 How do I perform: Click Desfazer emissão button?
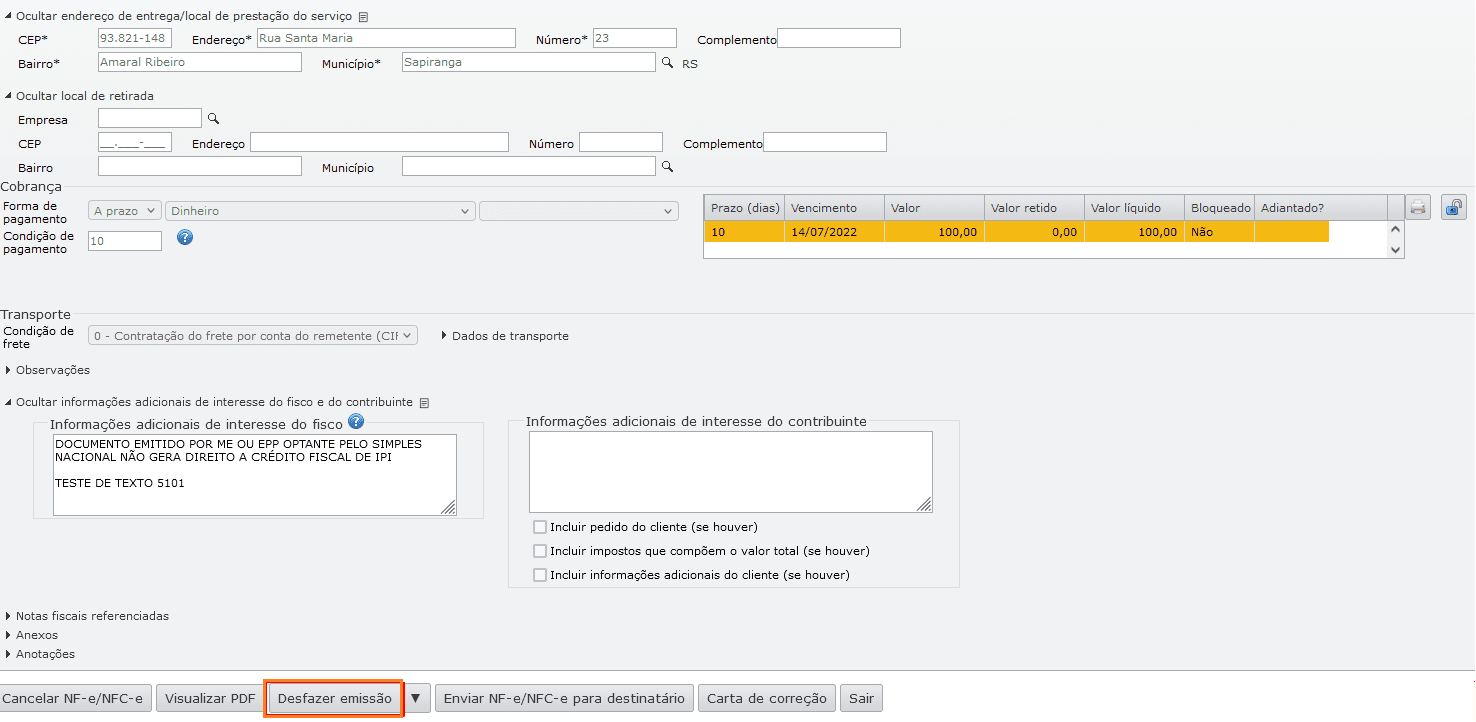click(335, 698)
